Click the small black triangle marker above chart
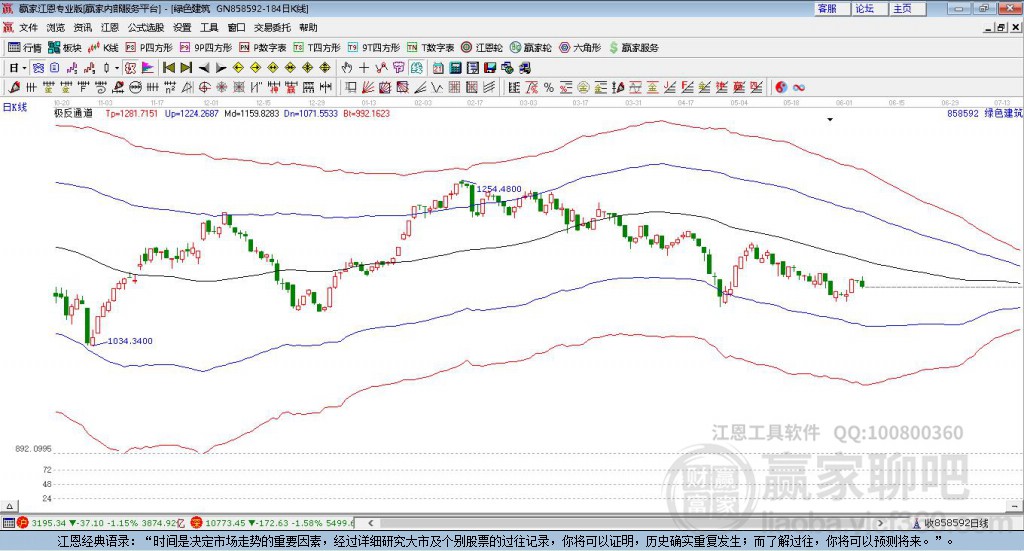 click(830, 119)
